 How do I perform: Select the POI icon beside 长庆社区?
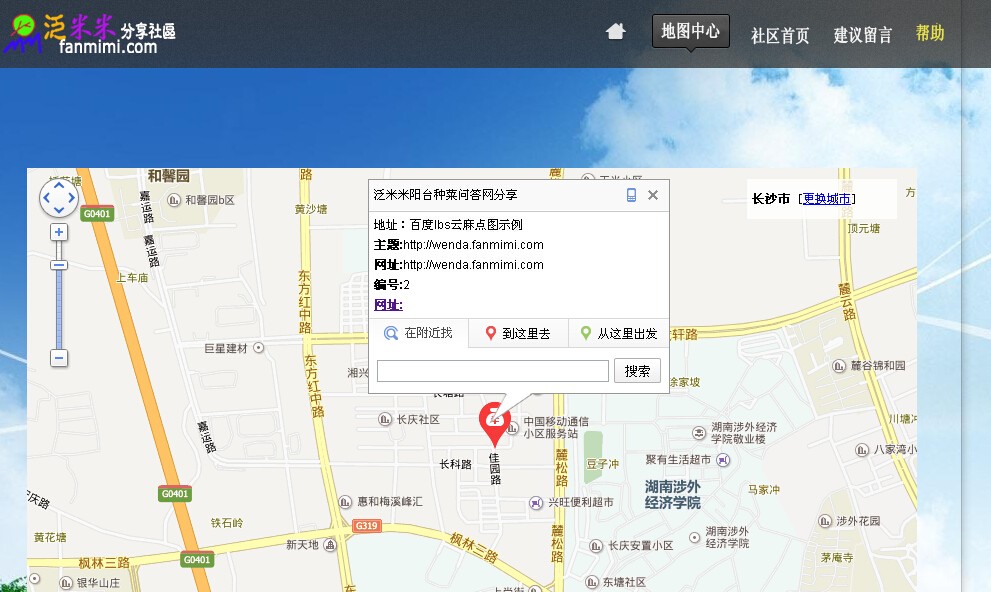pyautogui.click(x=385, y=419)
